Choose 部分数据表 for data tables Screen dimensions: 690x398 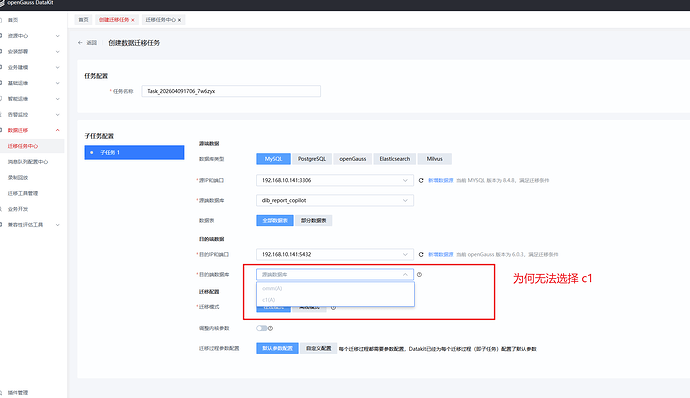(x=313, y=221)
